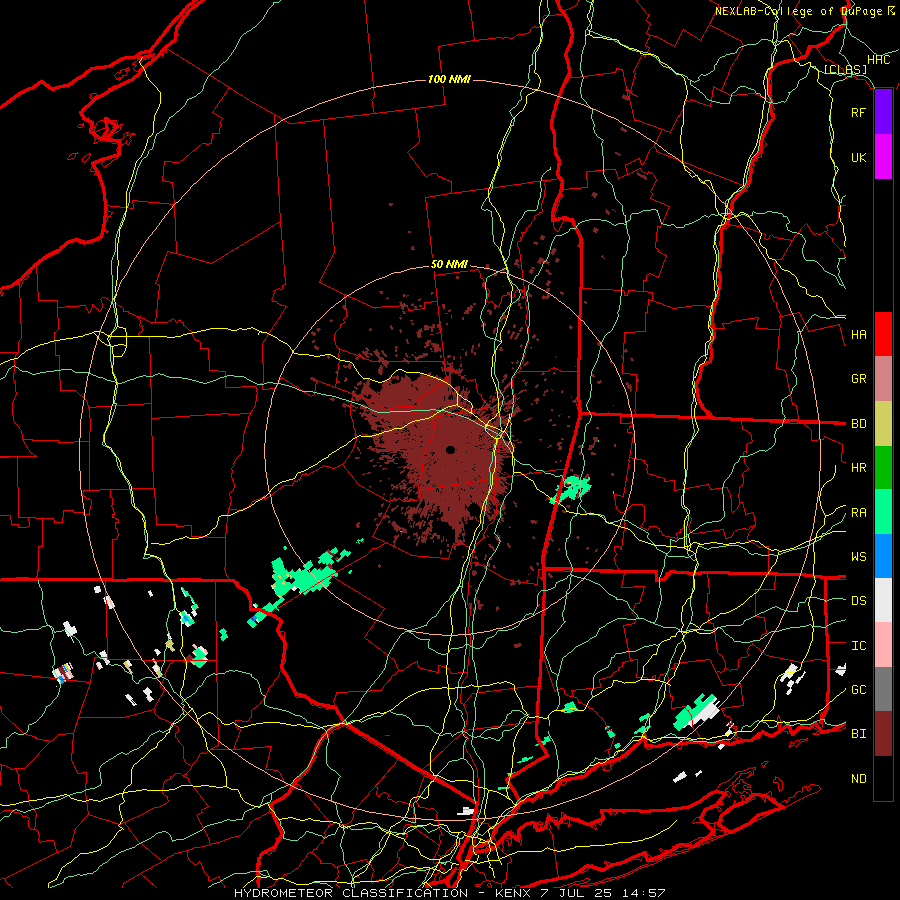Click the BI legend label
This screenshot has height=900, width=900.
(858, 734)
